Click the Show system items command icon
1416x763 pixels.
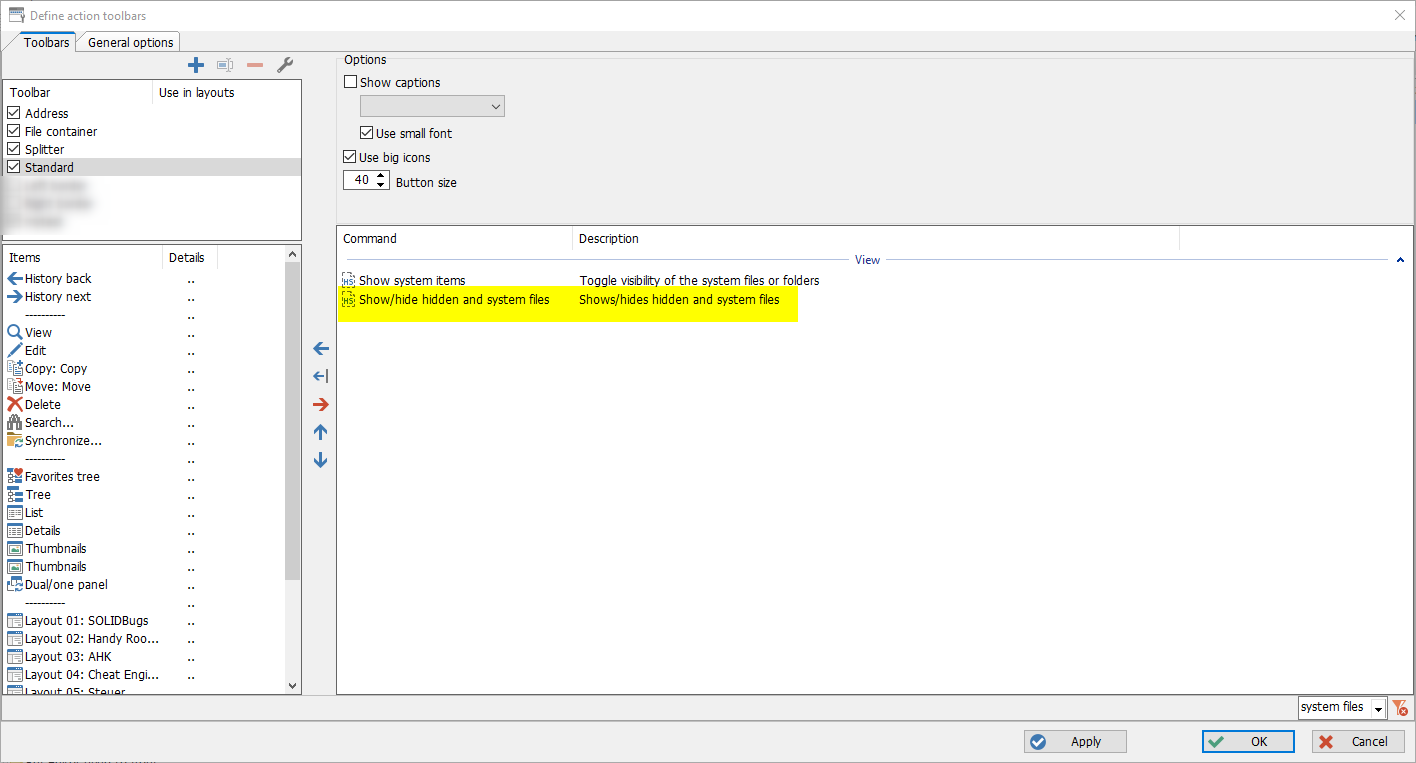(348, 281)
